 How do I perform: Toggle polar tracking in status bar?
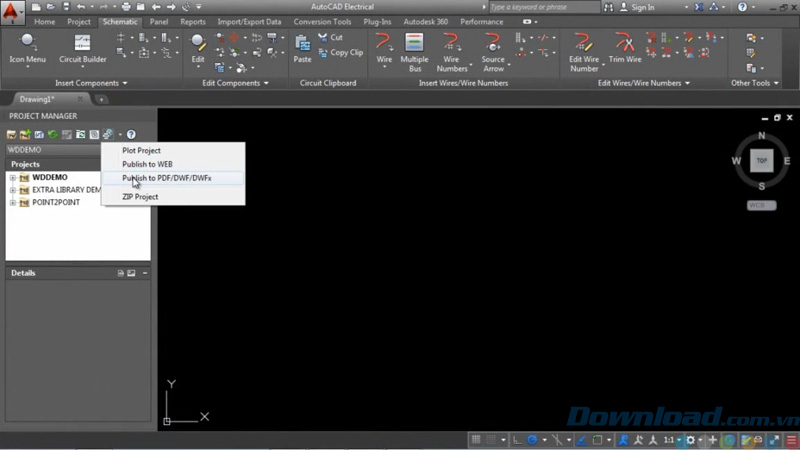(x=533, y=440)
